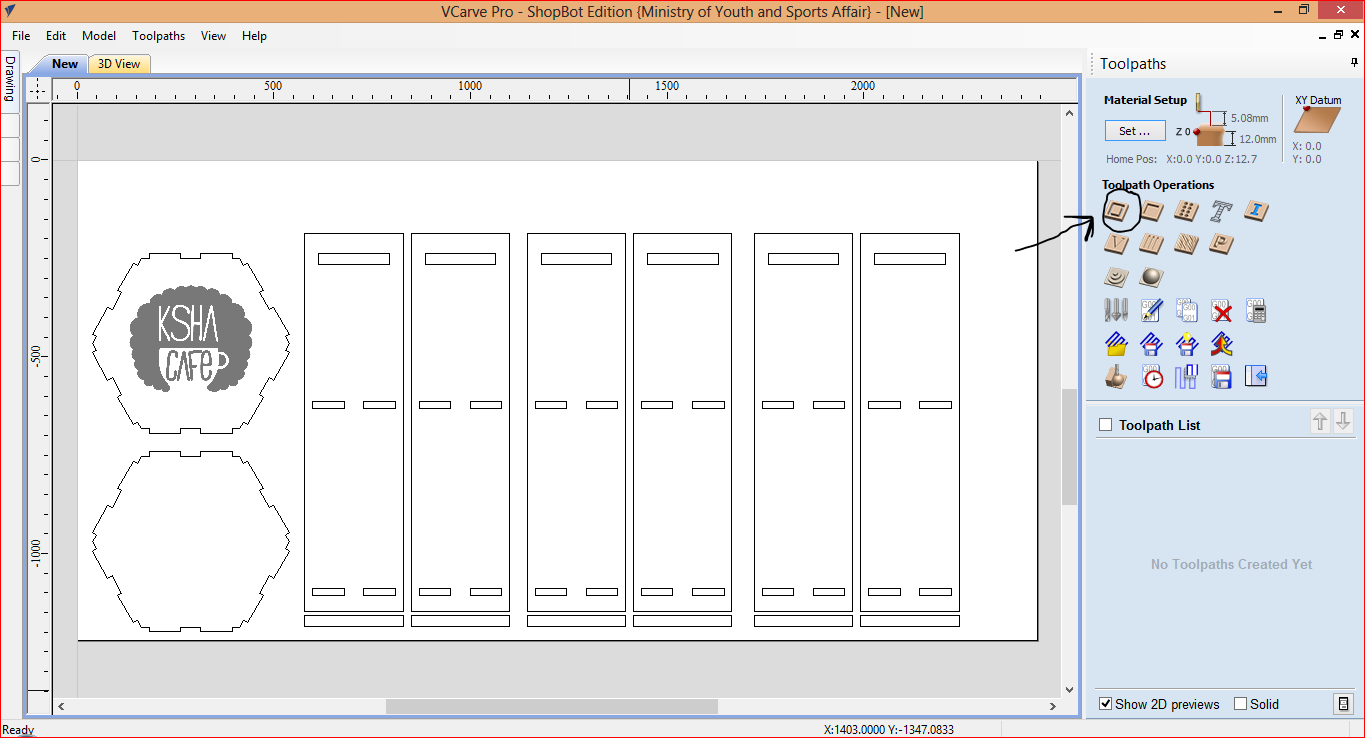
Task: Click the canvas scroll right arrow
Action: (x=1053, y=706)
